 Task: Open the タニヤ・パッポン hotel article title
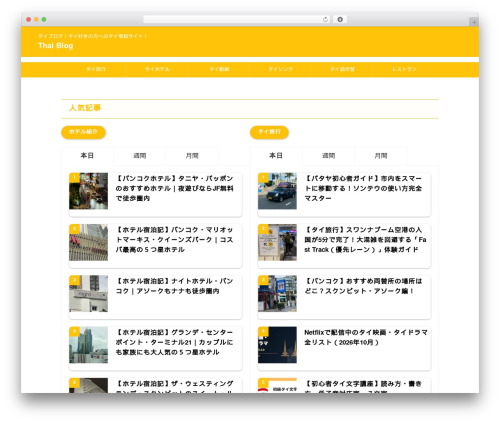coord(174,188)
